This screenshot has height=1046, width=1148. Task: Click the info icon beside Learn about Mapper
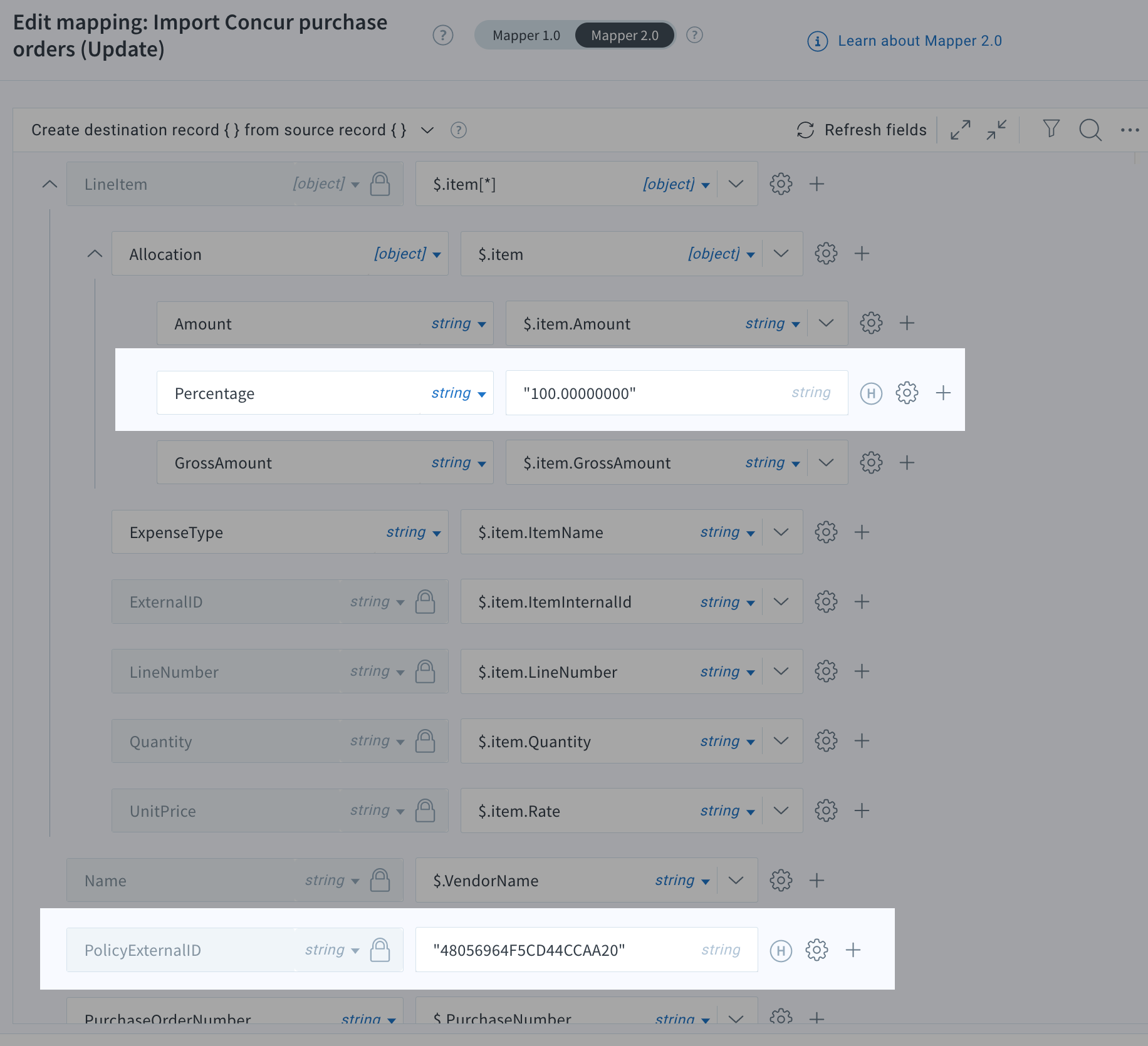click(817, 41)
